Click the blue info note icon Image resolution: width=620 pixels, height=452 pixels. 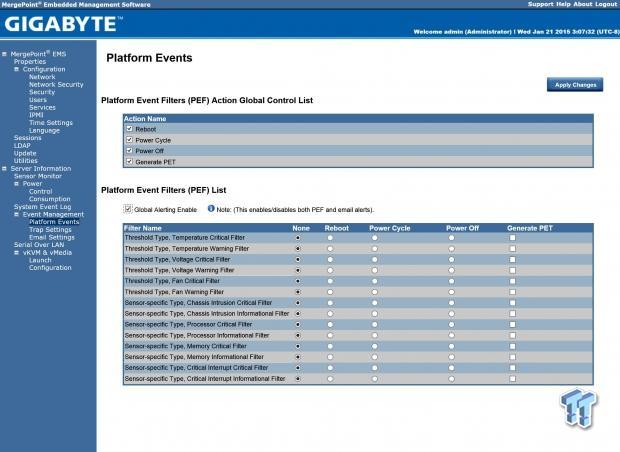[212, 208]
